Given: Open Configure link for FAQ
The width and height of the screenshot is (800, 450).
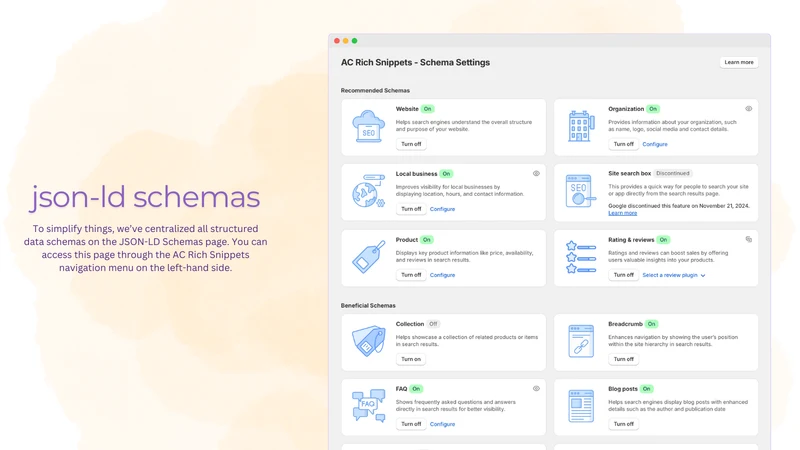Looking at the screenshot, I should (x=442, y=424).
